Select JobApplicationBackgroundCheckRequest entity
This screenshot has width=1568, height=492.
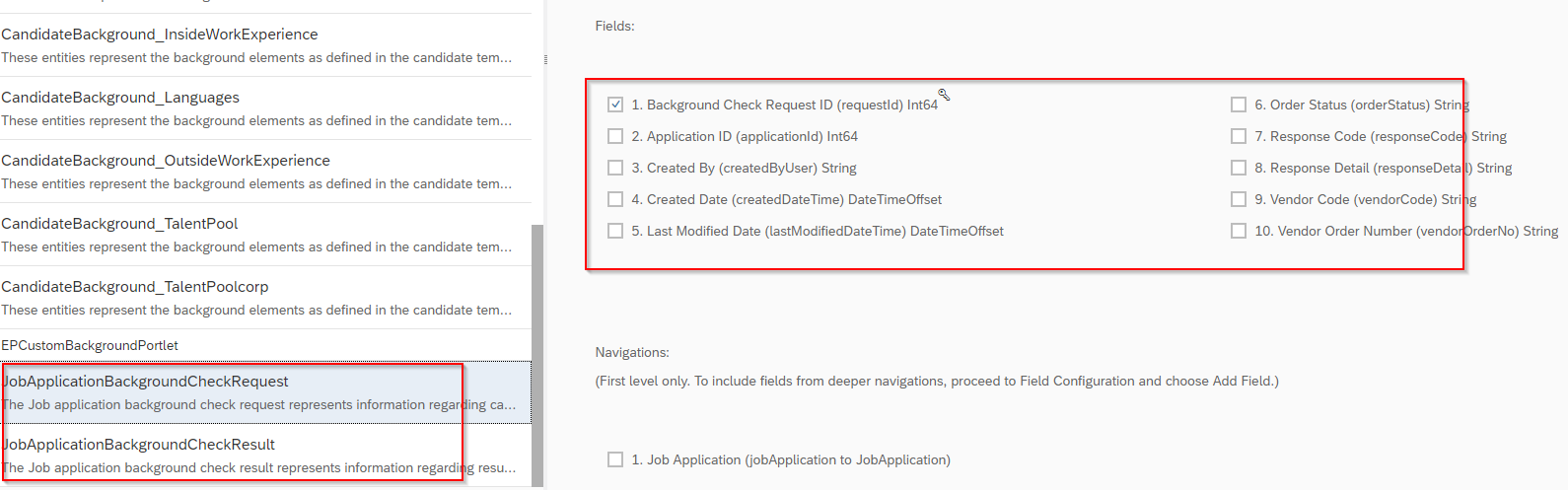pyautogui.click(x=265, y=392)
